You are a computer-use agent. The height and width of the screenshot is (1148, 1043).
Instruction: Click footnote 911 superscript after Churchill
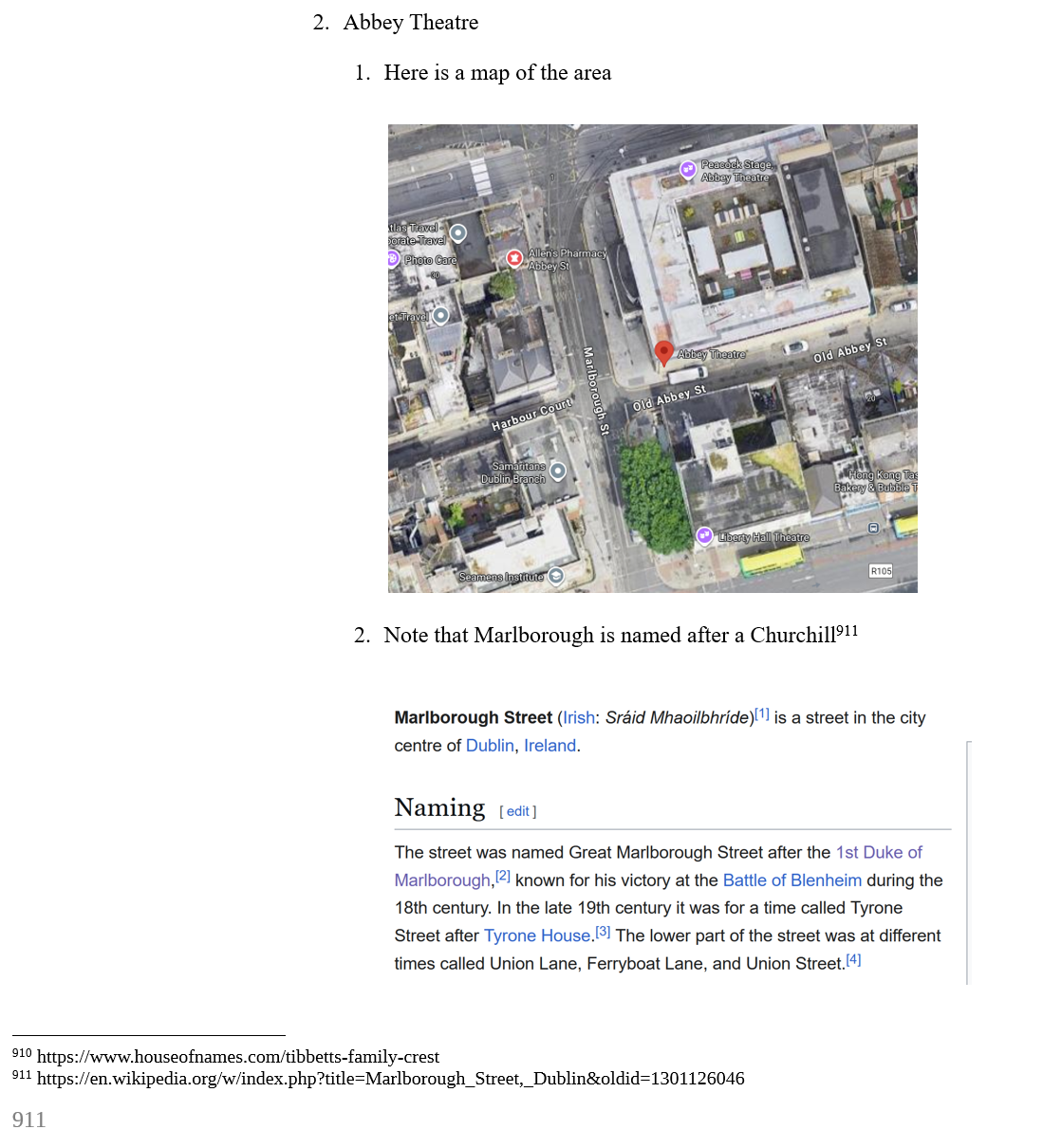click(x=847, y=630)
